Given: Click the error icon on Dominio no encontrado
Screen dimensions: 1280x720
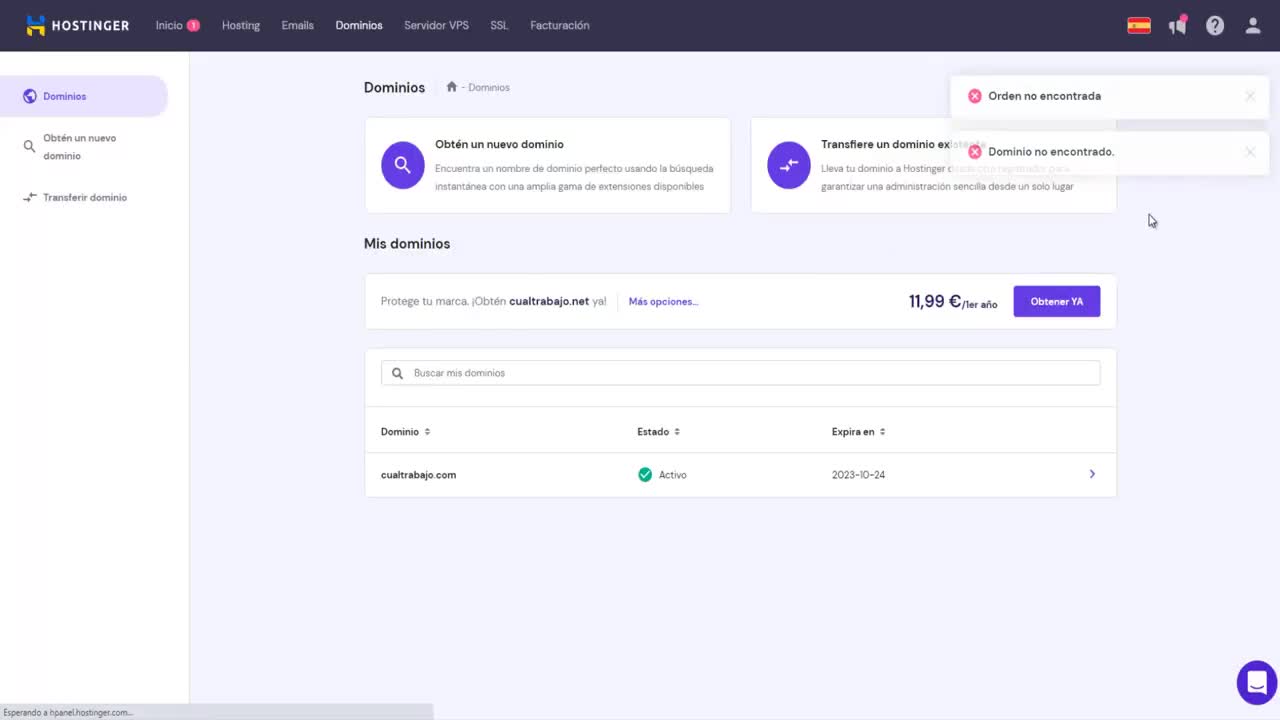Looking at the screenshot, I should 975,152.
